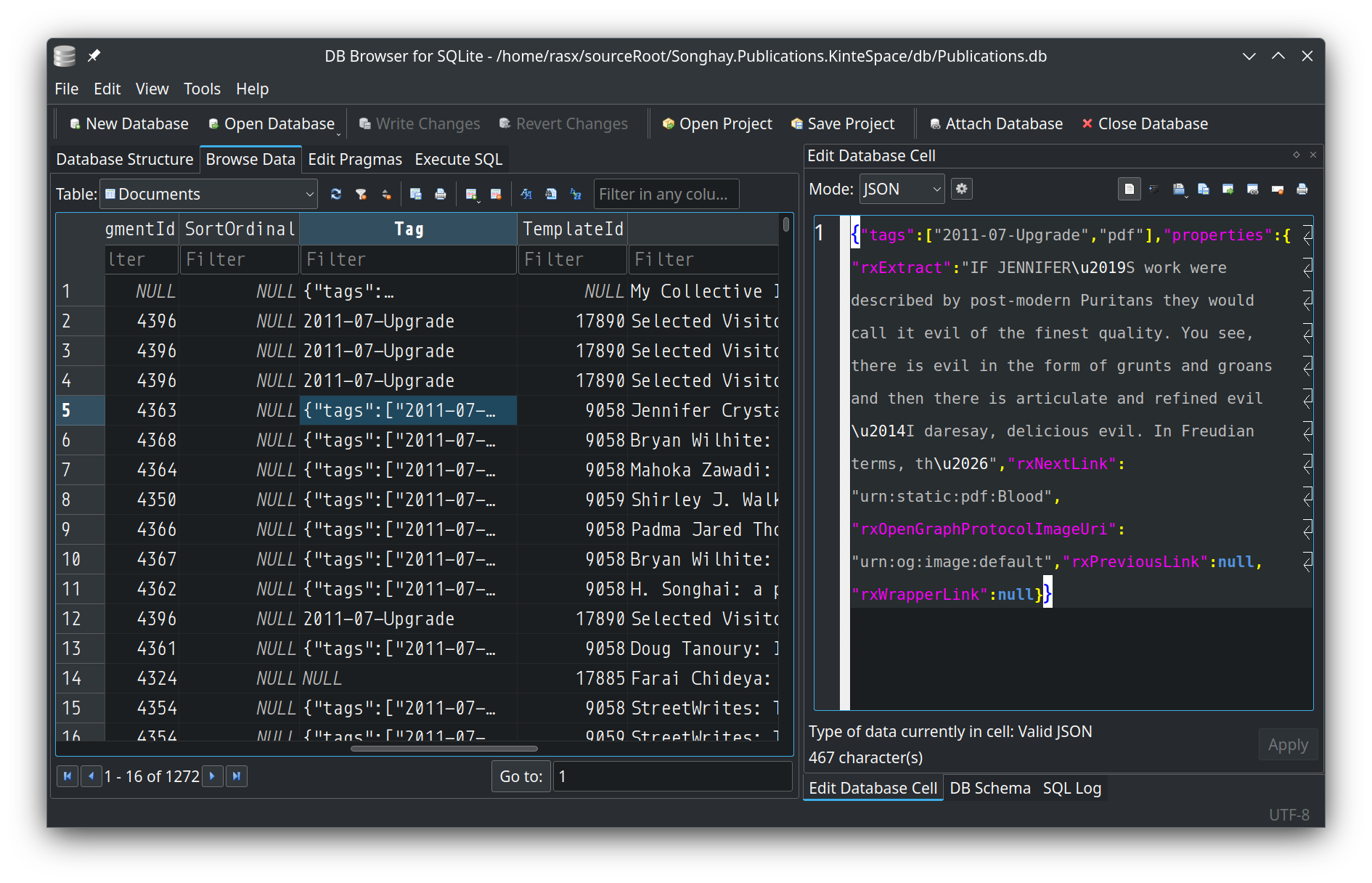Open the Mode dropdown set to JSON
Viewport: 1372px width, 883px height.
point(902,189)
